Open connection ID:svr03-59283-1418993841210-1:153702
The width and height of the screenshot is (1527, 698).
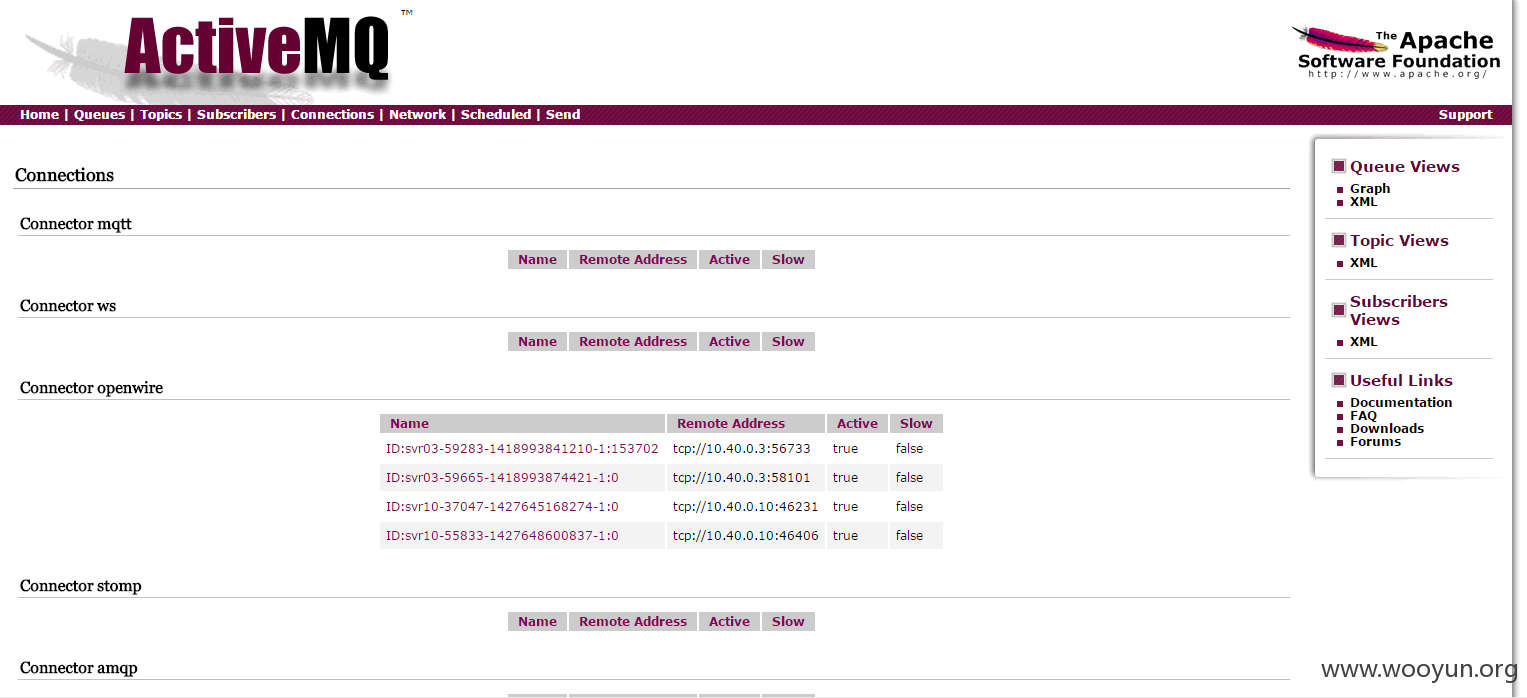(x=522, y=449)
